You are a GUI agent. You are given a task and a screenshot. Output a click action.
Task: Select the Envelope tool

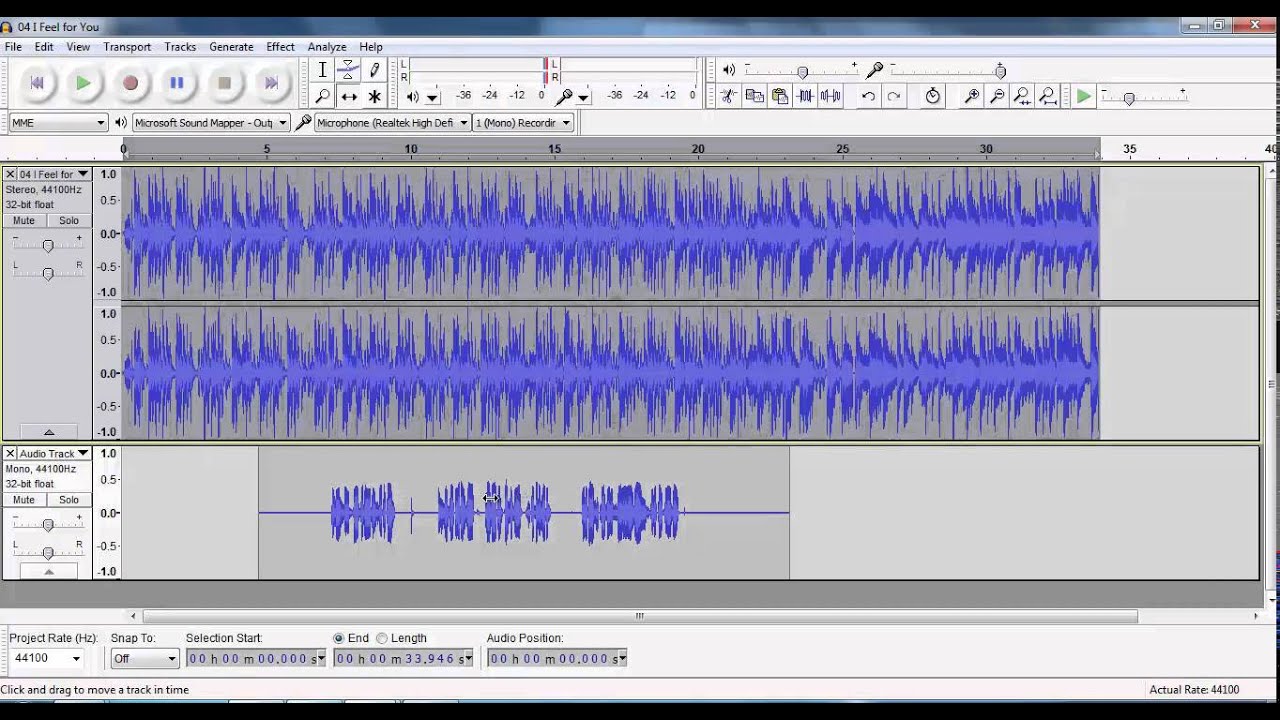pos(348,70)
